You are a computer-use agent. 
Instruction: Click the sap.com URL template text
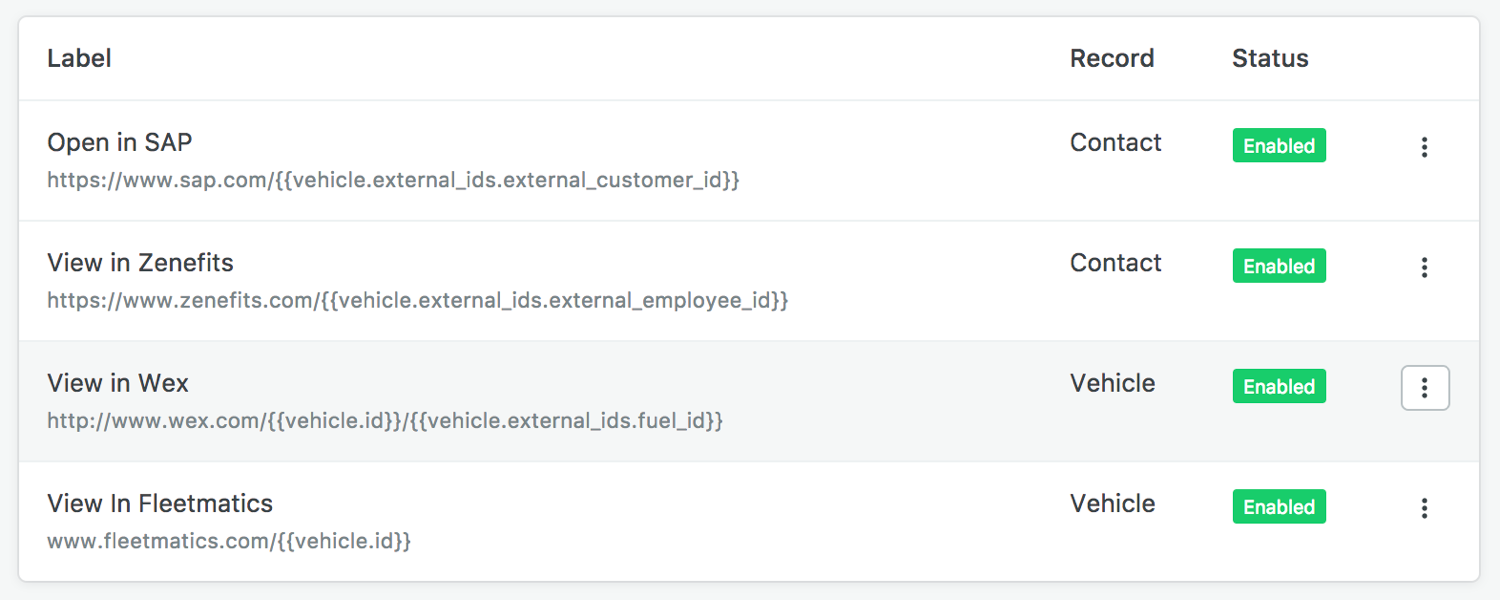click(393, 181)
